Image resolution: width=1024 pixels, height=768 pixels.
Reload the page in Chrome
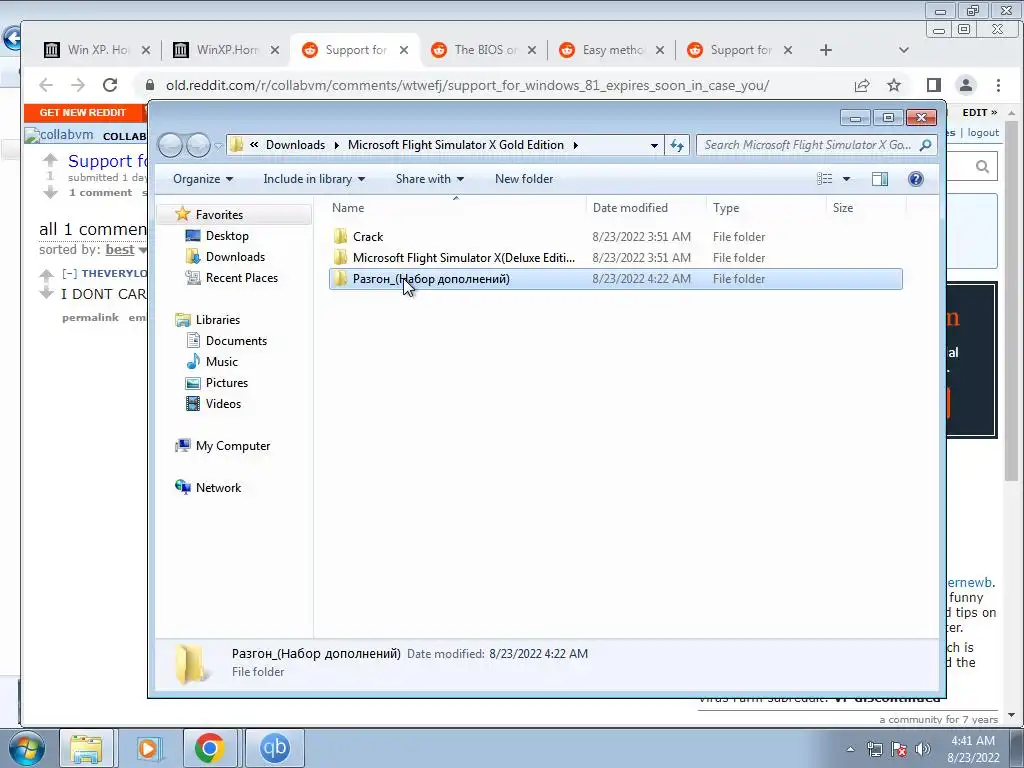(x=110, y=85)
